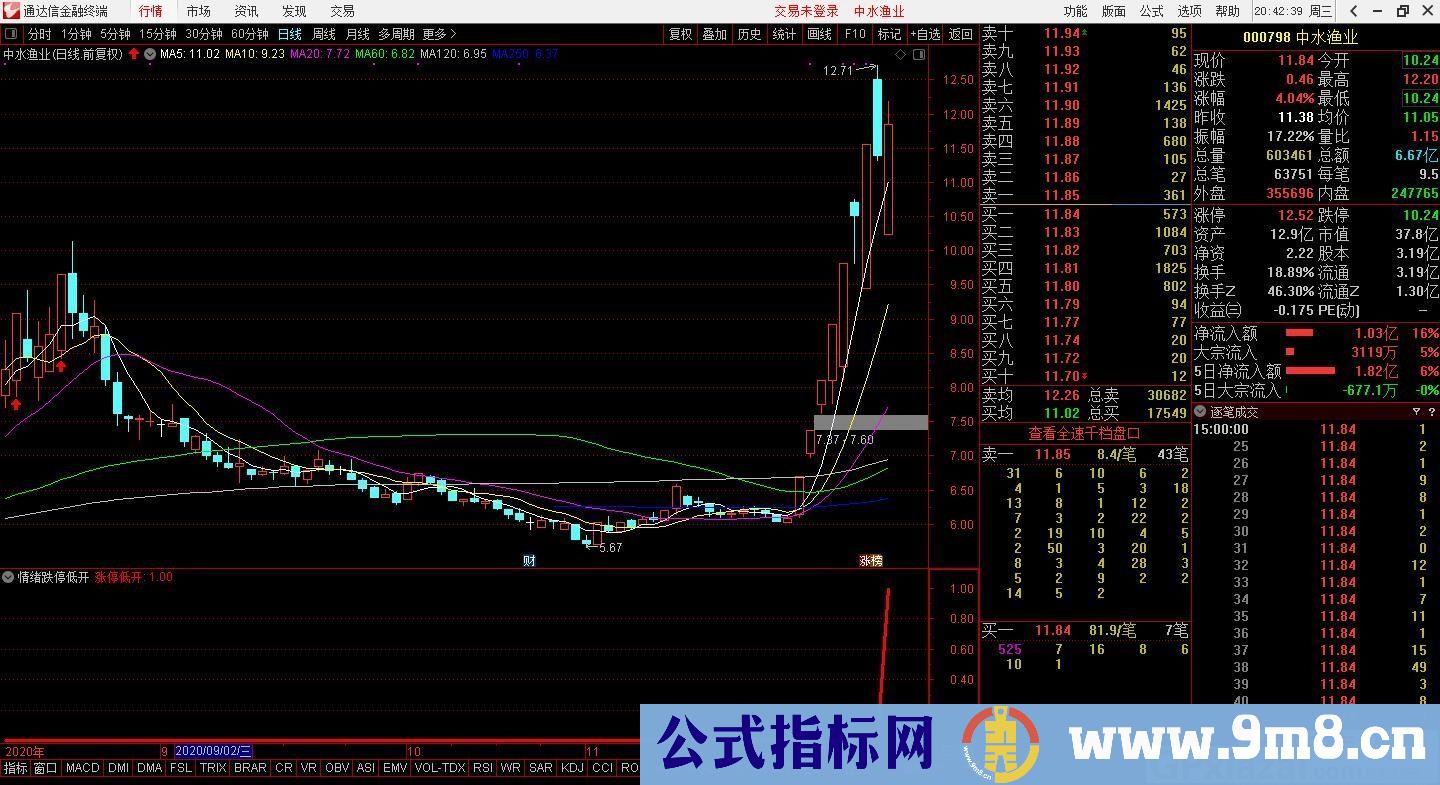Switch to the 分时 chart
This screenshot has width=1440, height=785.
click(40, 34)
